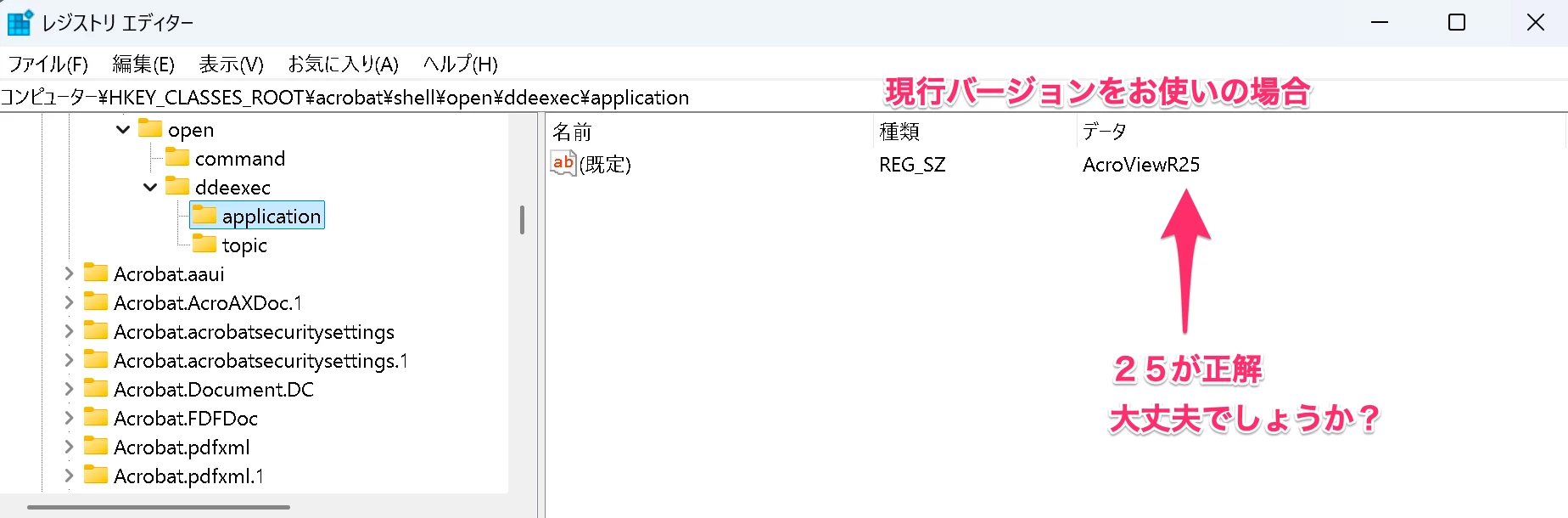Click the application folder icon

pyautogui.click(x=204, y=215)
